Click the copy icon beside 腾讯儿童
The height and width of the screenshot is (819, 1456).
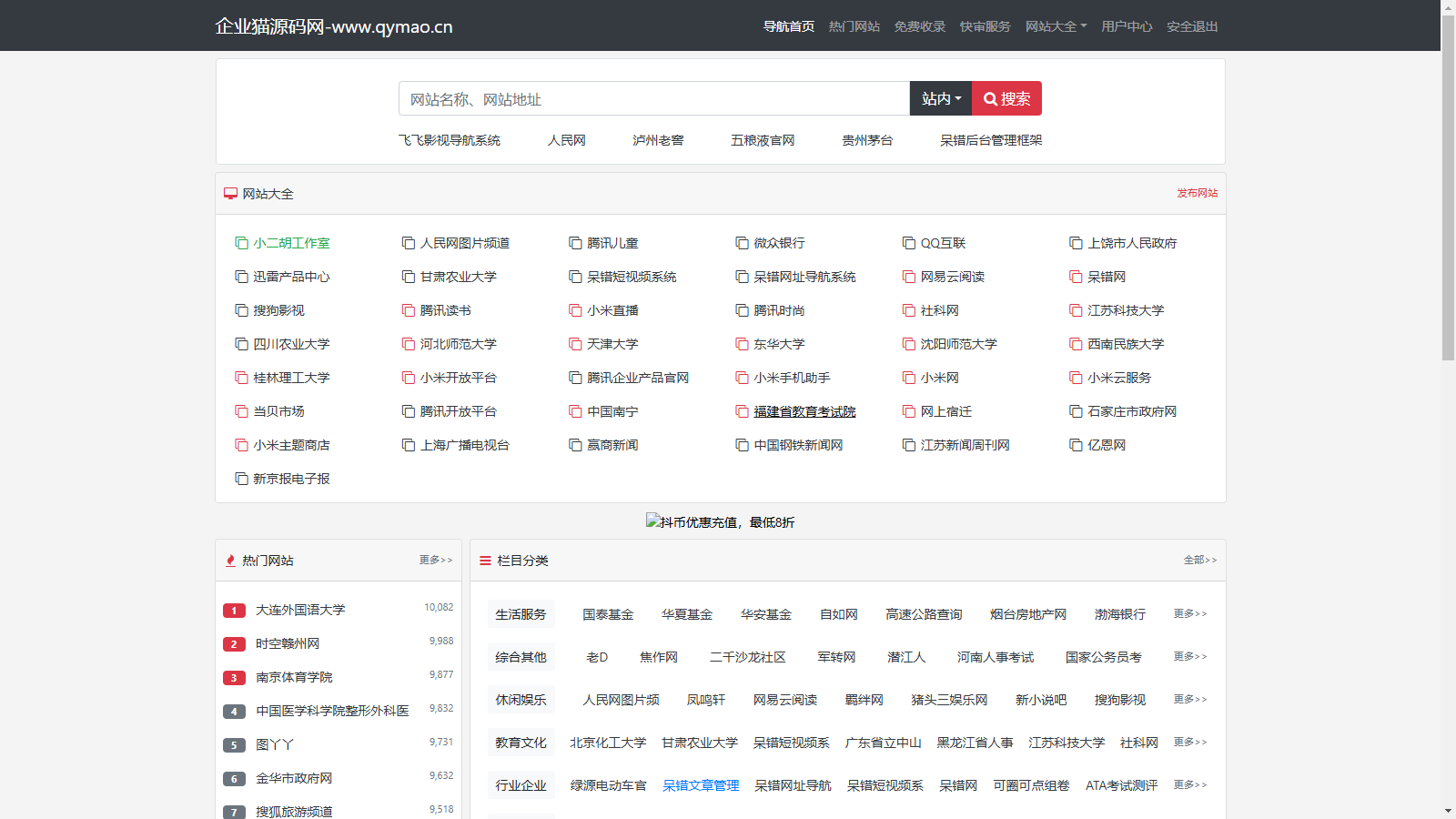pos(575,243)
